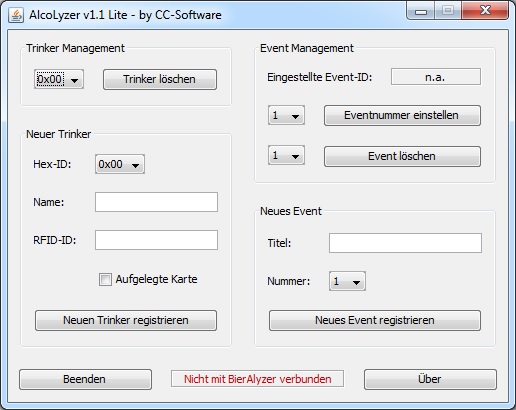The width and height of the screenshot is (516, 410).
Task: Tick the Aufgelegte Karte checkbox
Action: (105, 279)
